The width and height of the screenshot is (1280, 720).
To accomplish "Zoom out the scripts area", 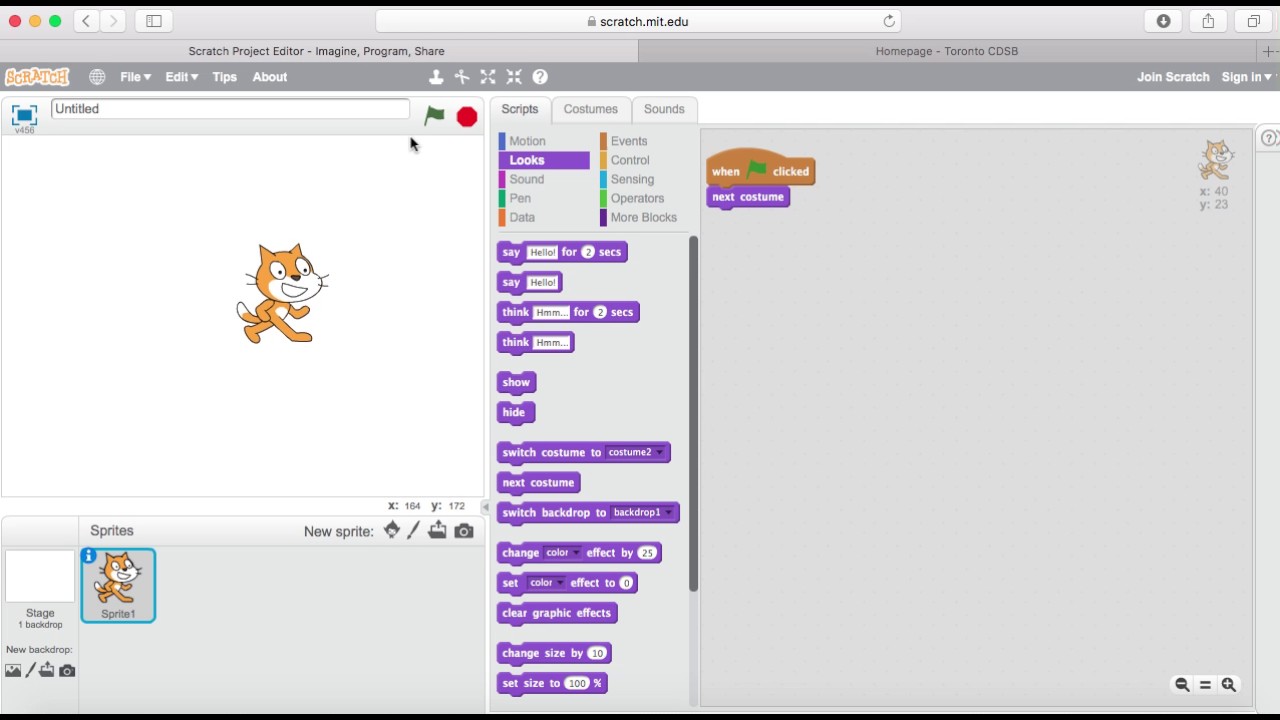I will 1182,685.
